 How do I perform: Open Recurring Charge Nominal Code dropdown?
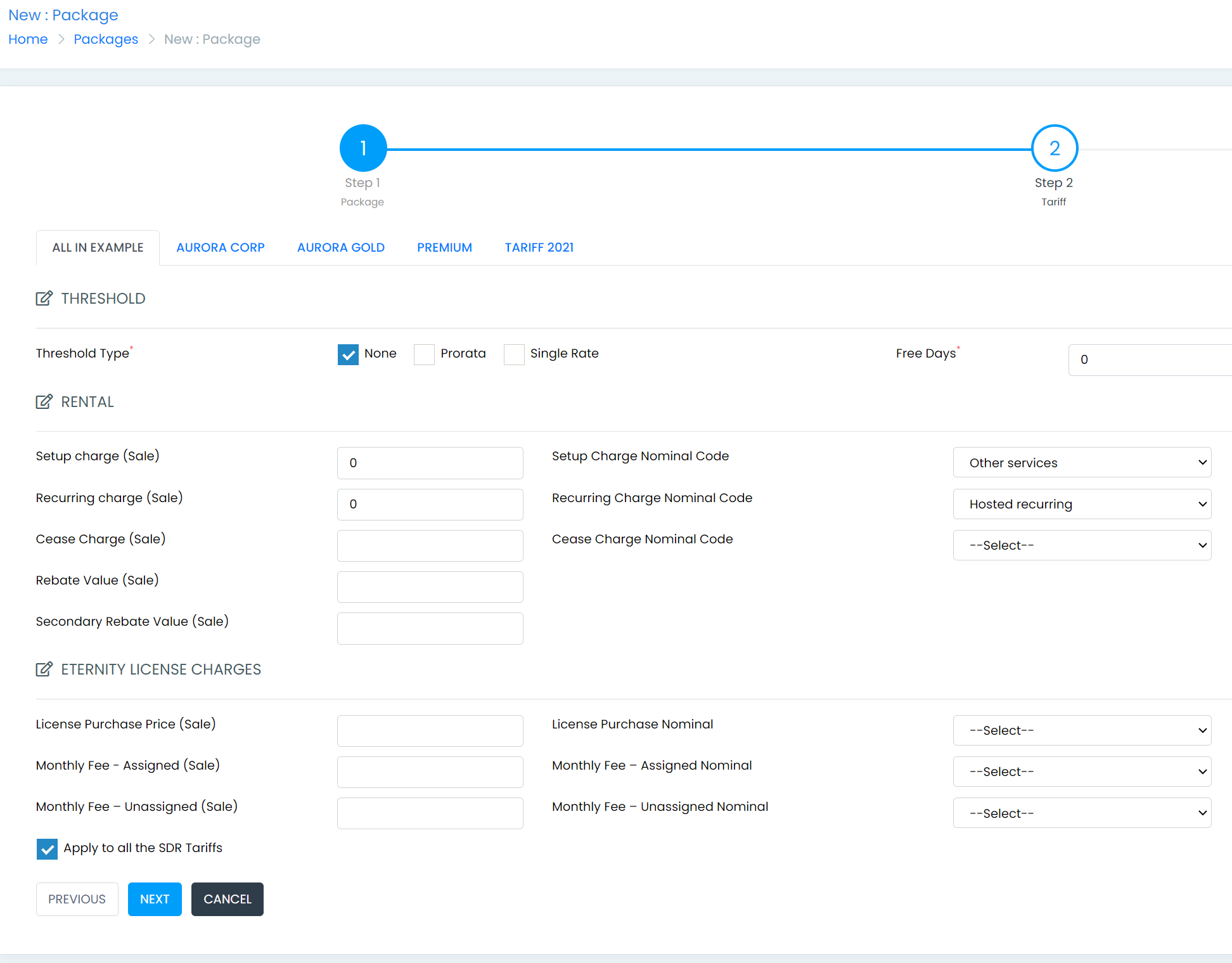(1082, 504)
